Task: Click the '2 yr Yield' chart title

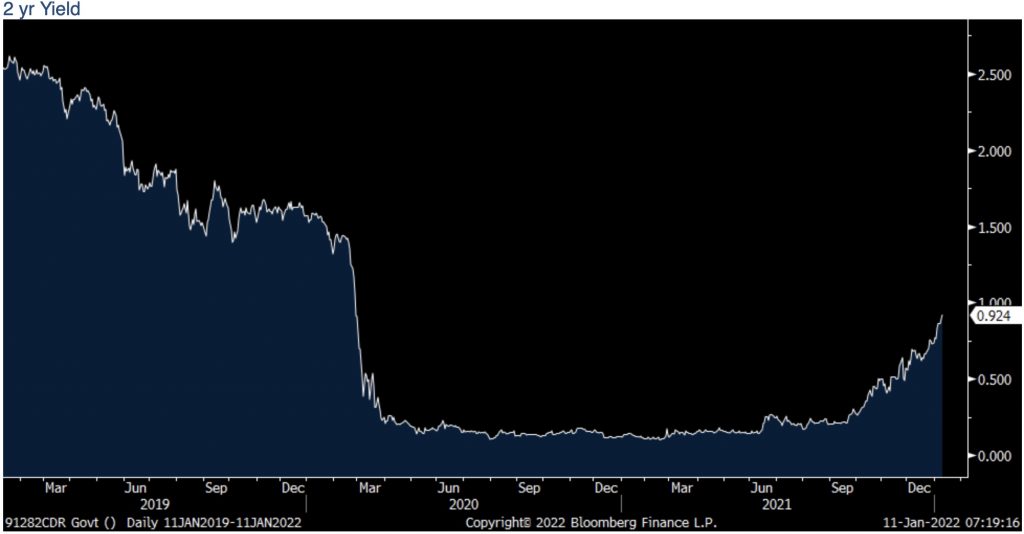Action: coord(42,9)
